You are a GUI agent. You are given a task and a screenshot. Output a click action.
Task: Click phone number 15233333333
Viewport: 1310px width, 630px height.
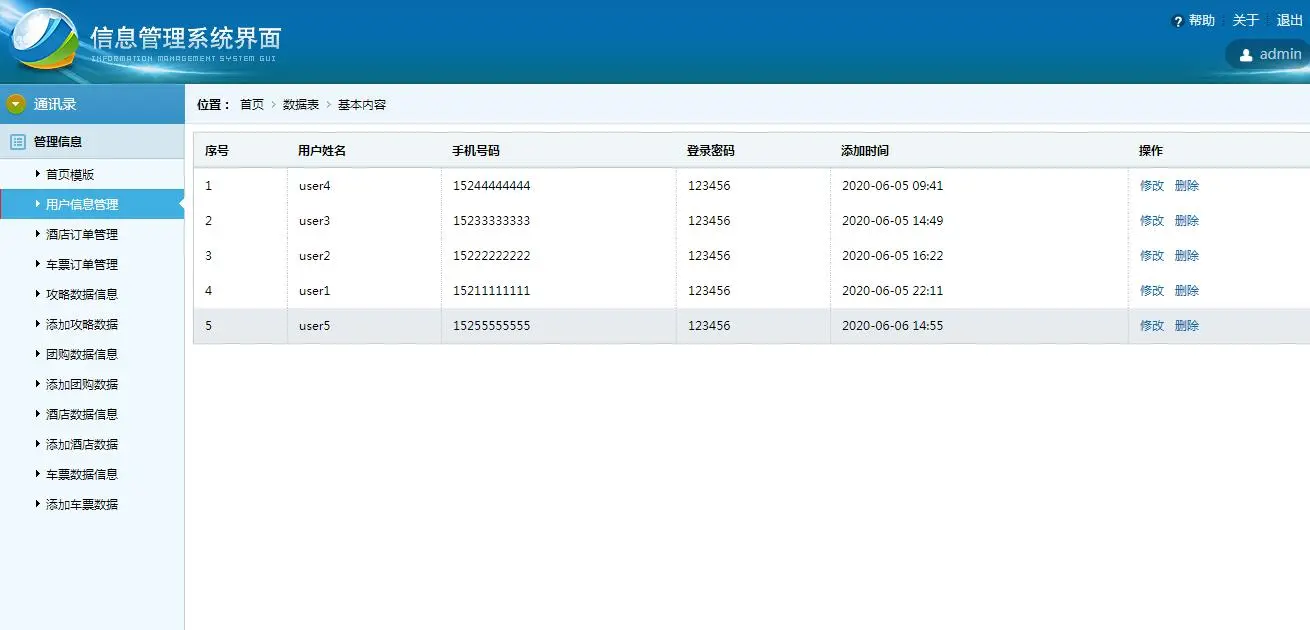(491, 220)
